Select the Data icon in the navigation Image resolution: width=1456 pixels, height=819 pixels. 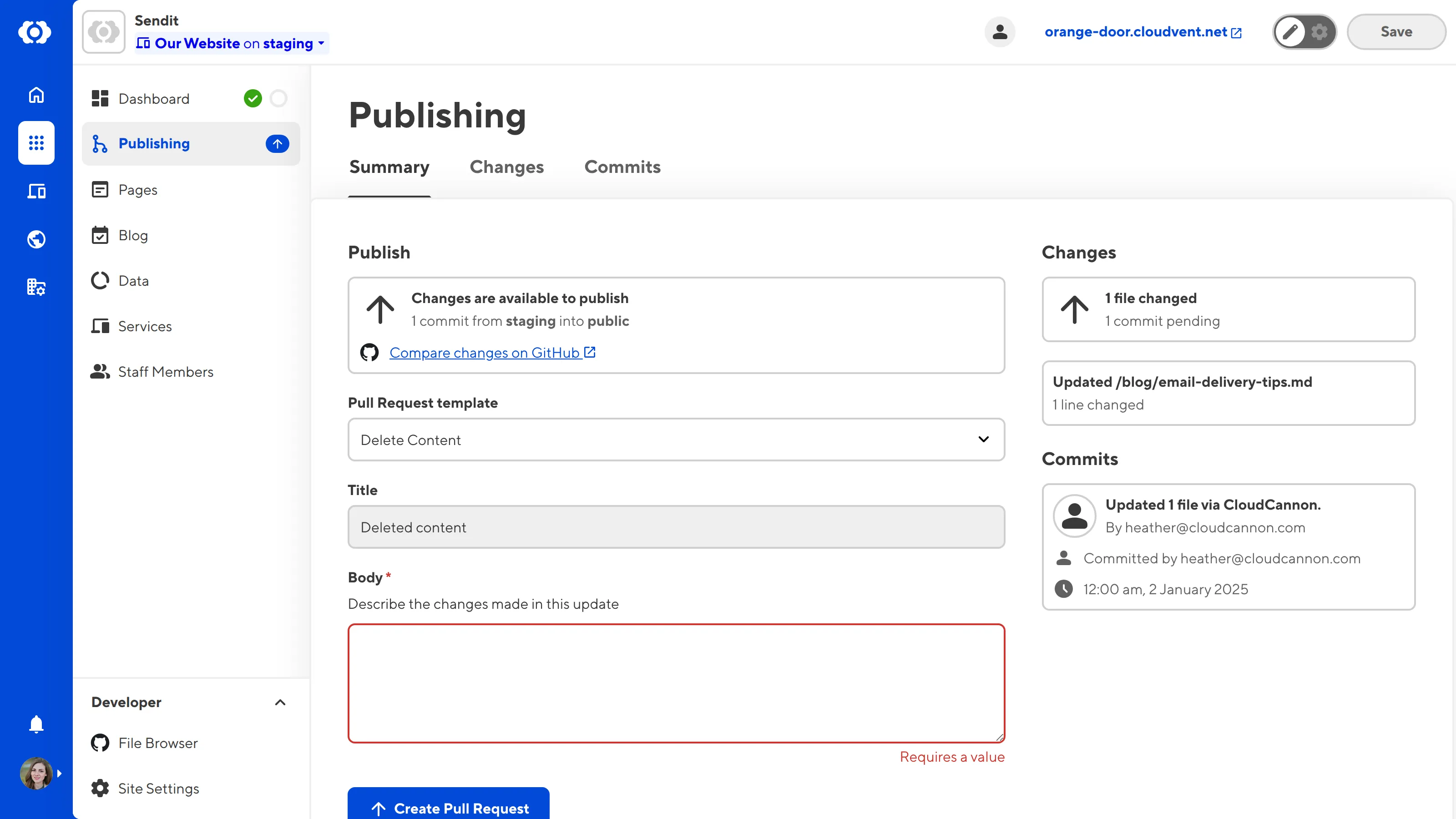(100, 280)
